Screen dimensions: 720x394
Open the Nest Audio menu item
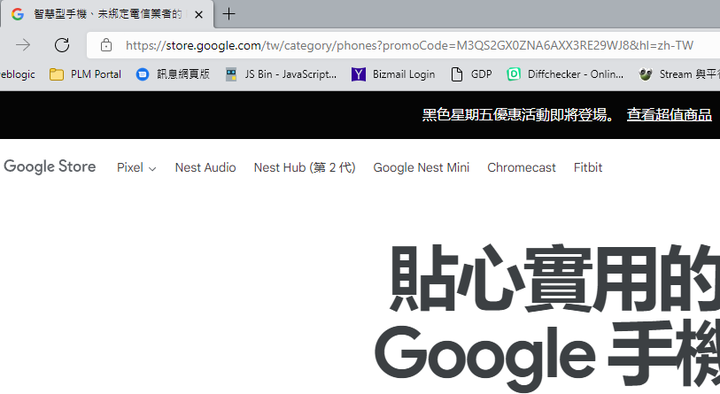[205, 168]
